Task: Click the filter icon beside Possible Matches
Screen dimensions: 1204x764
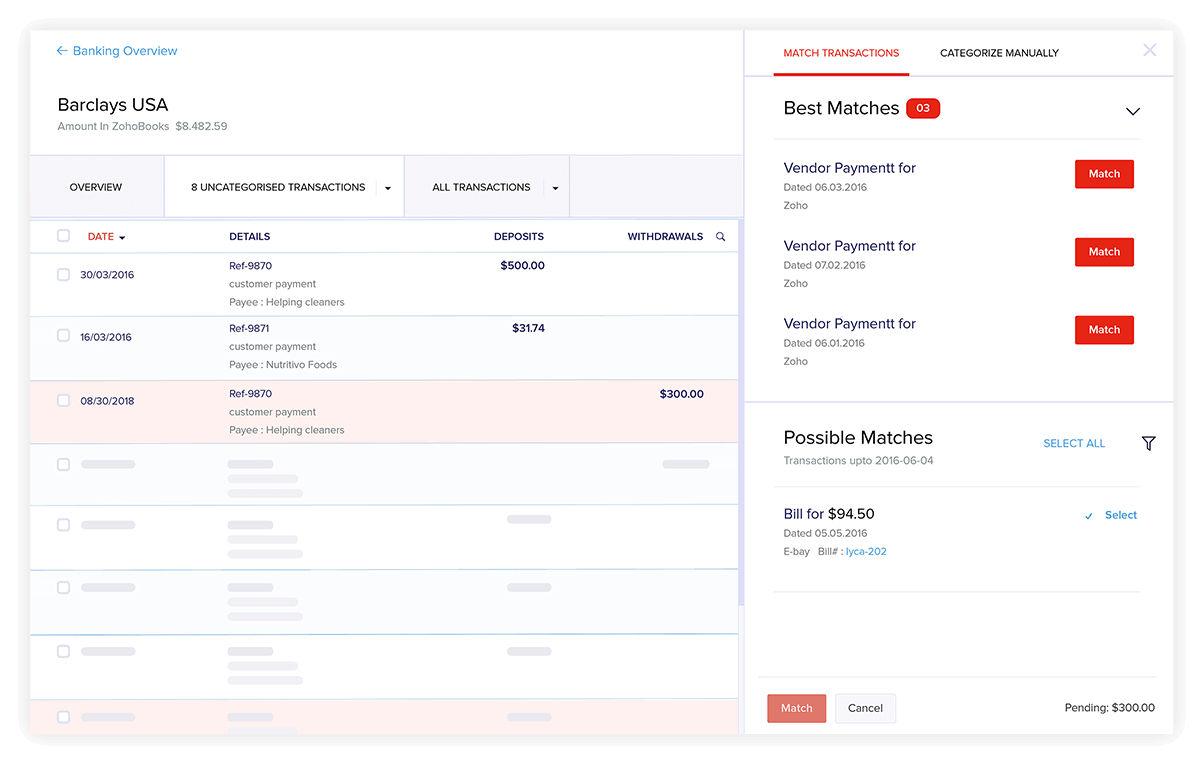Action: click(x=1148, y=443)
